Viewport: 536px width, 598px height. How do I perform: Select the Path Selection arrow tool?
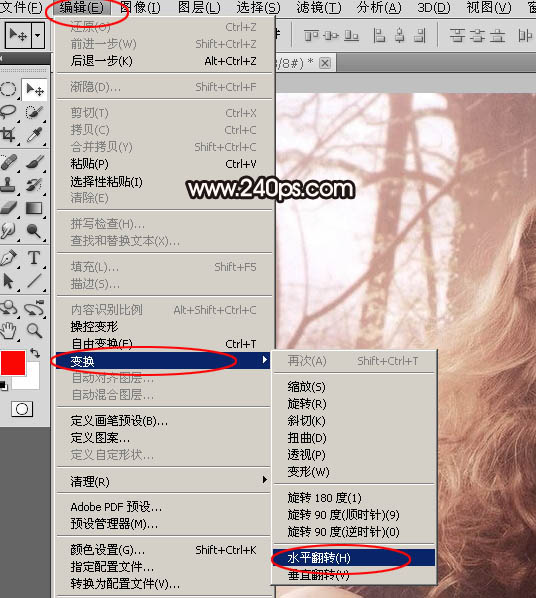(8, 281)
